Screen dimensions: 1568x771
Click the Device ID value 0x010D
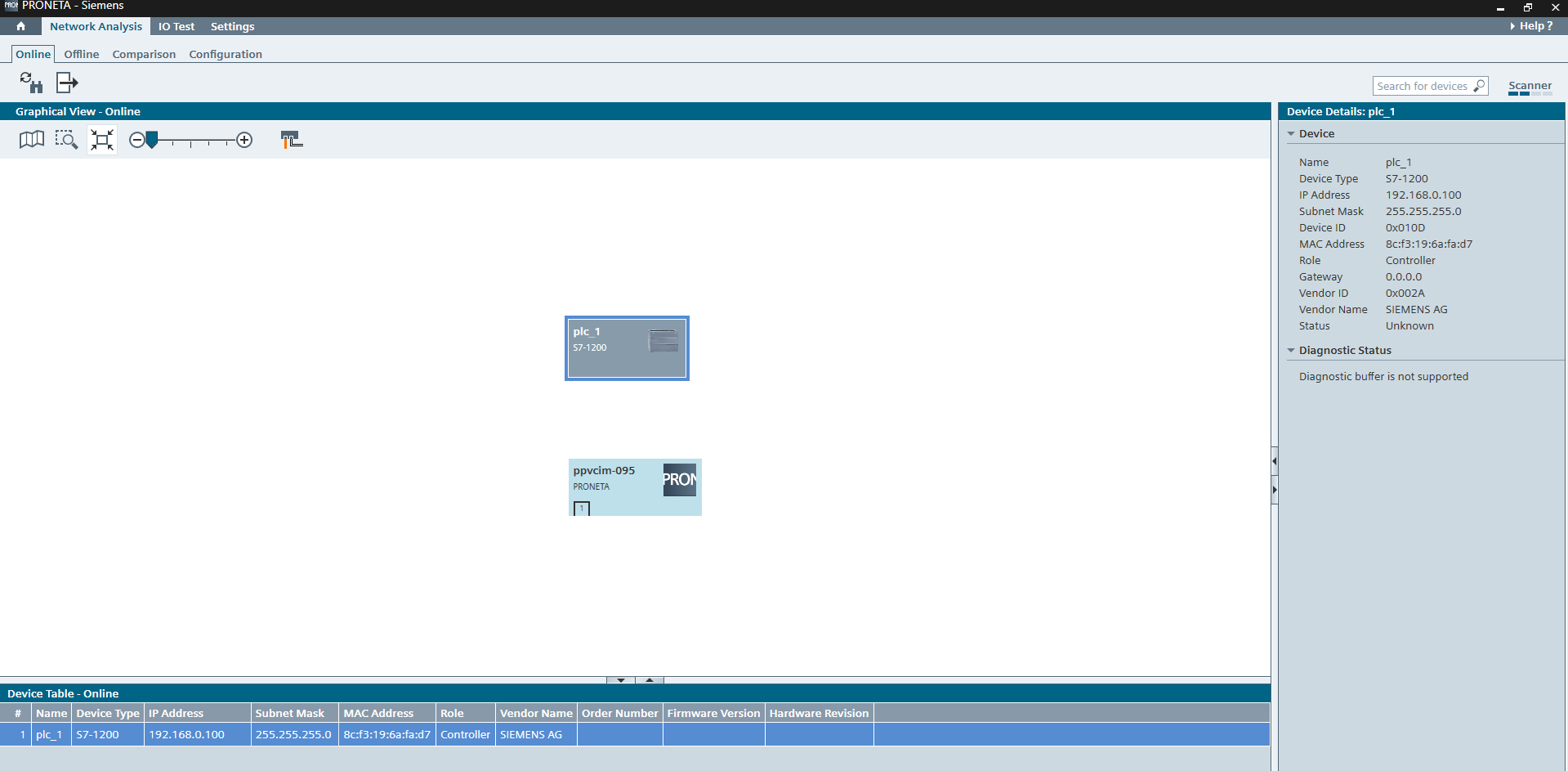point(1405,227)
